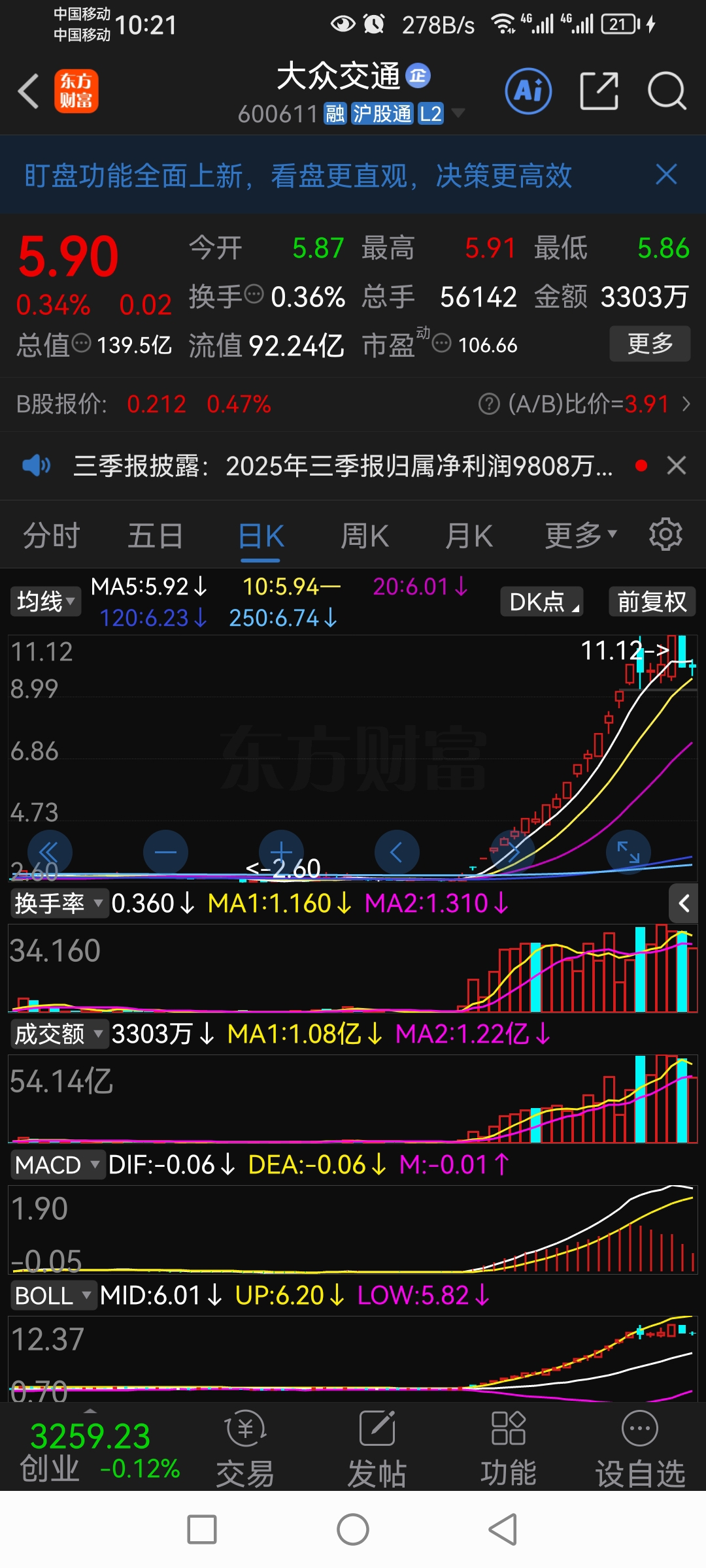Image resolution: width=706 pixels, height=1568 pixels.
Task: Open 前复权 adjustment selector
Action: pyautogui.click(x=652, y=601)
